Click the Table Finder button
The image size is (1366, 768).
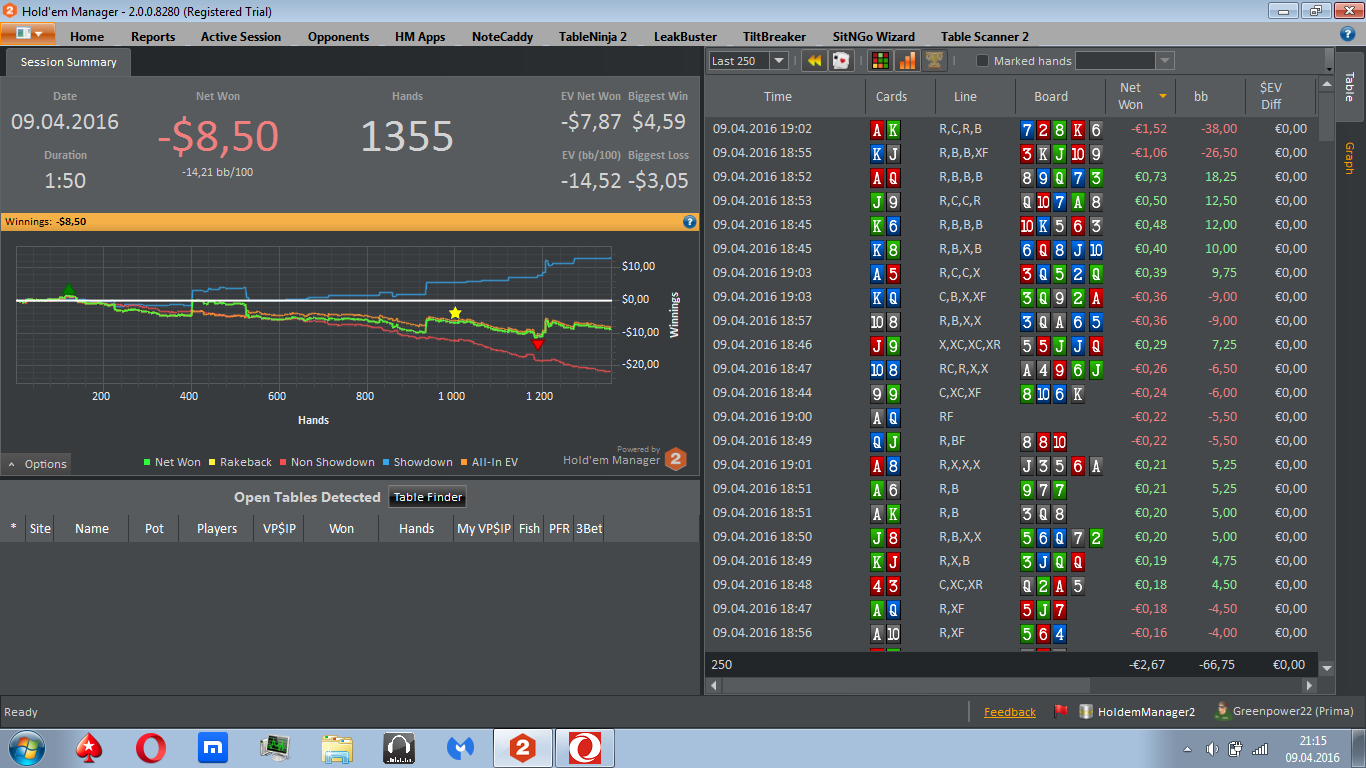coord(427,497)
